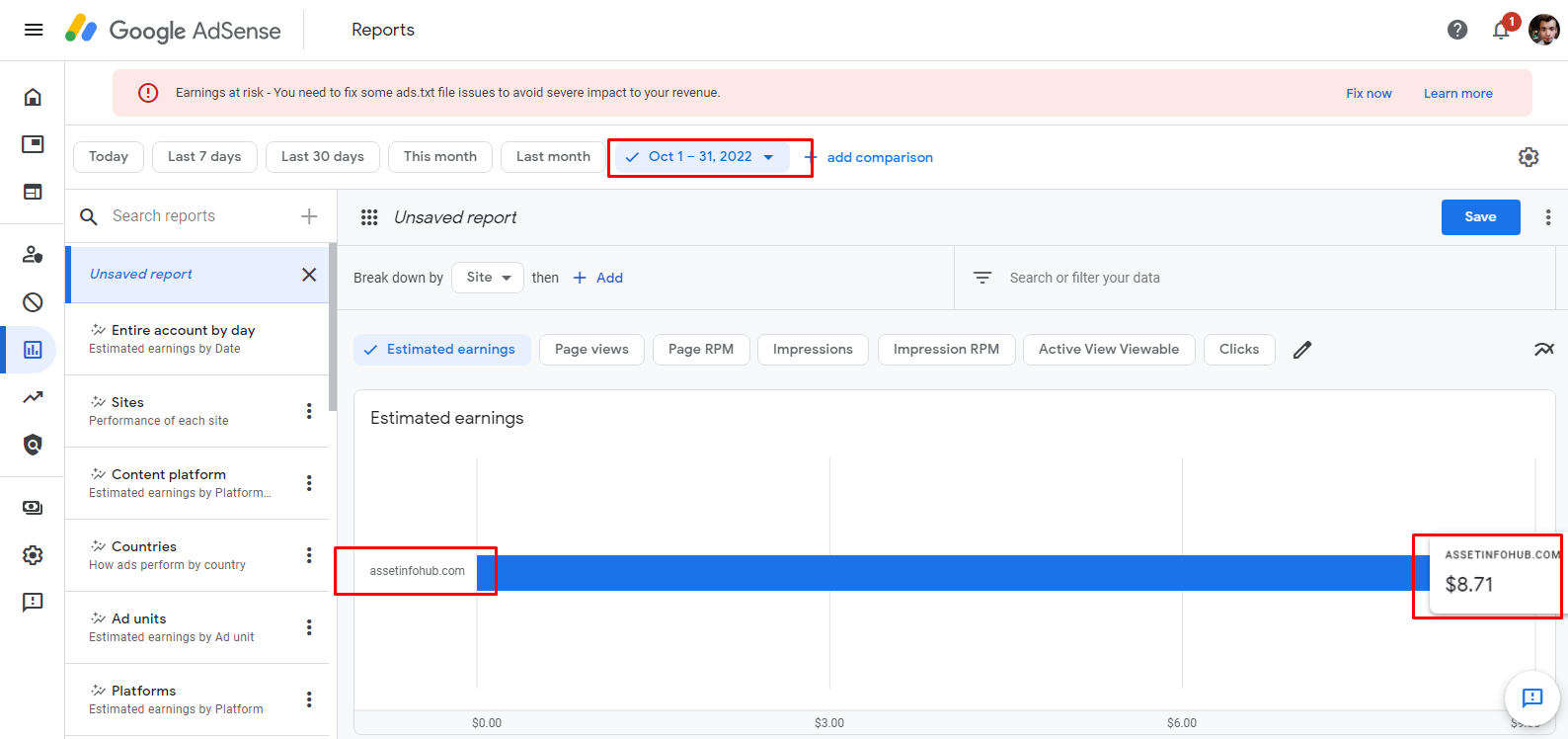
Task: Go to Home in sidebar
Action: click(x=33, y=97)
